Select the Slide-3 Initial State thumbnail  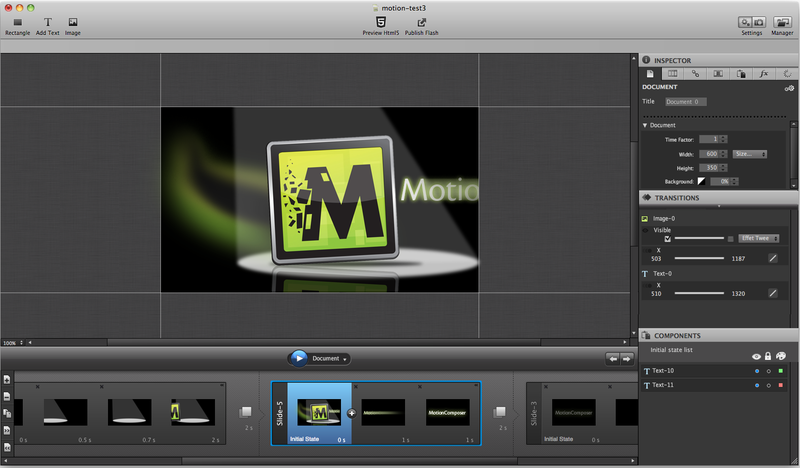click(574, 412)
